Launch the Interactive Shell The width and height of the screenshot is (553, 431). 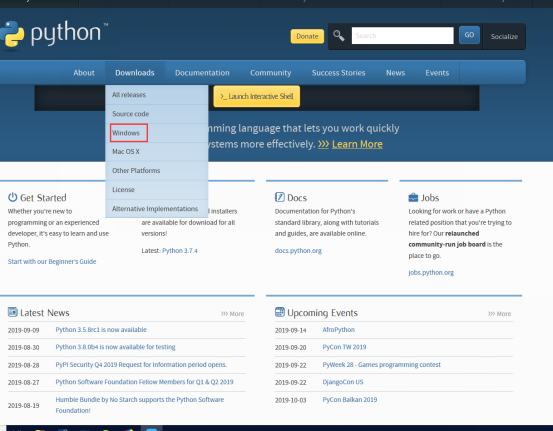tap(257, 96)
